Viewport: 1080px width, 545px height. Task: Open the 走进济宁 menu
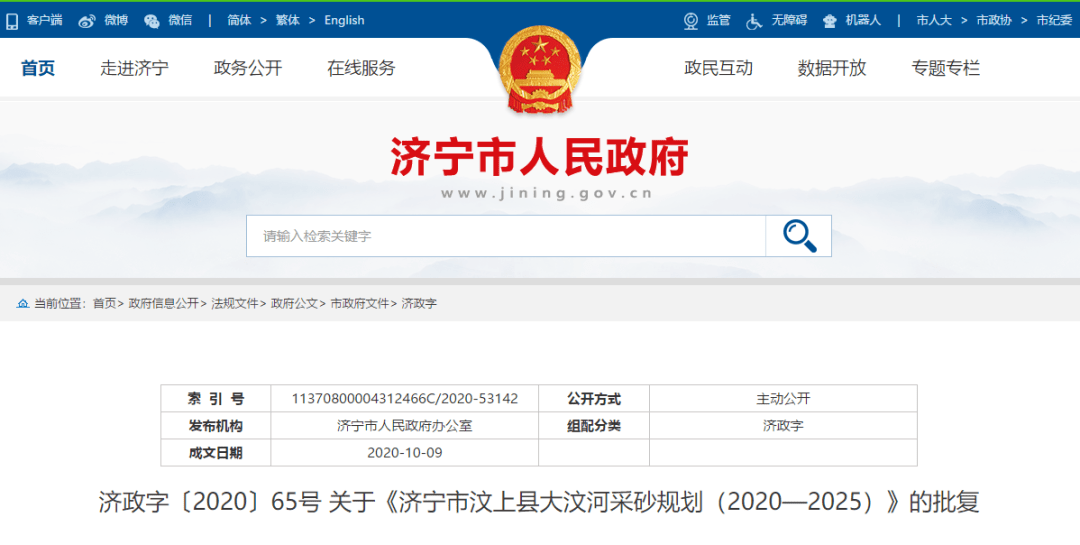(x=134, y=68)
